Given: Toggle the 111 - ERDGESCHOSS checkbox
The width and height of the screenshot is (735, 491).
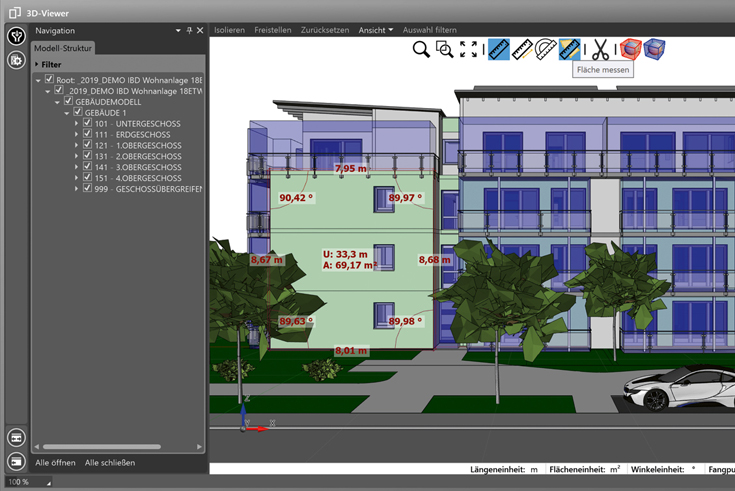Looking at the screenshot, I should (x=88, y=135).
